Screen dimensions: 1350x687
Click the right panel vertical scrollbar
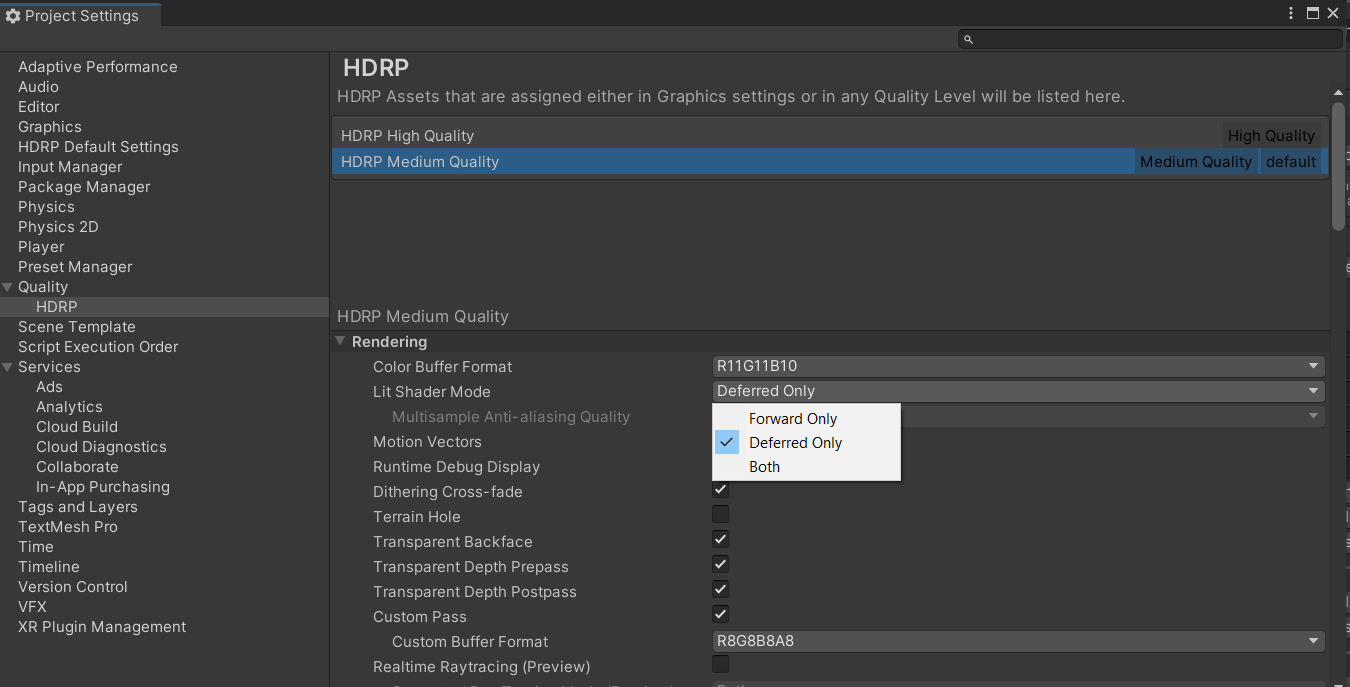(1338, 165)
